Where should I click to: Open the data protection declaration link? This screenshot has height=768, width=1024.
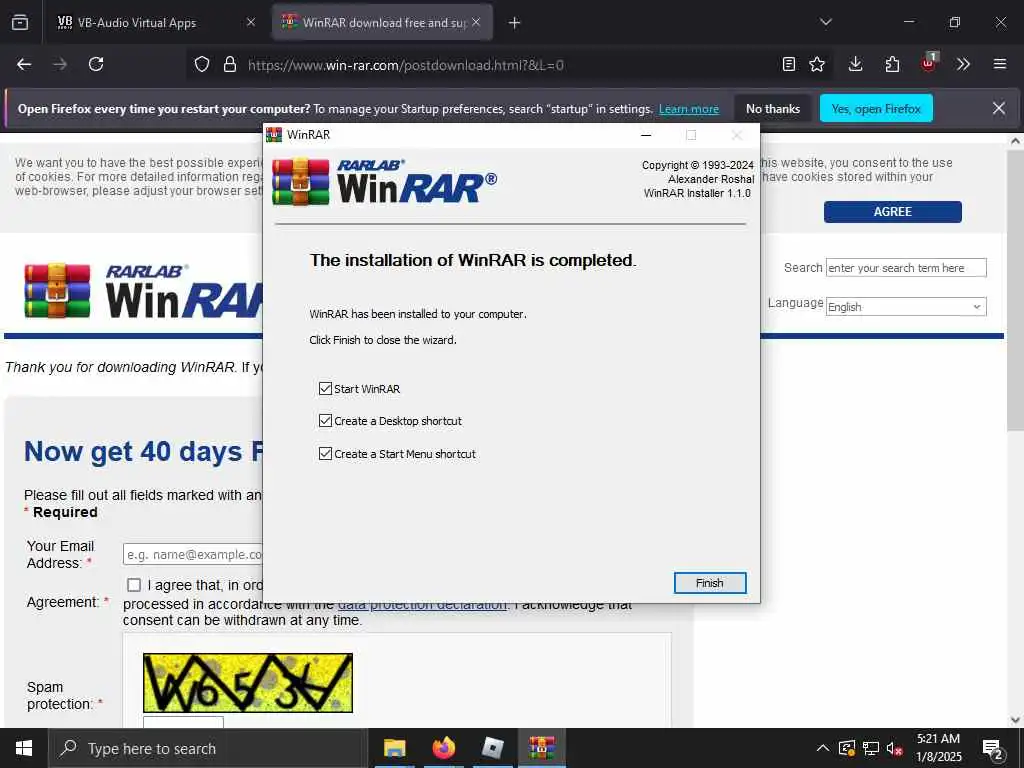tap(422, 605)
